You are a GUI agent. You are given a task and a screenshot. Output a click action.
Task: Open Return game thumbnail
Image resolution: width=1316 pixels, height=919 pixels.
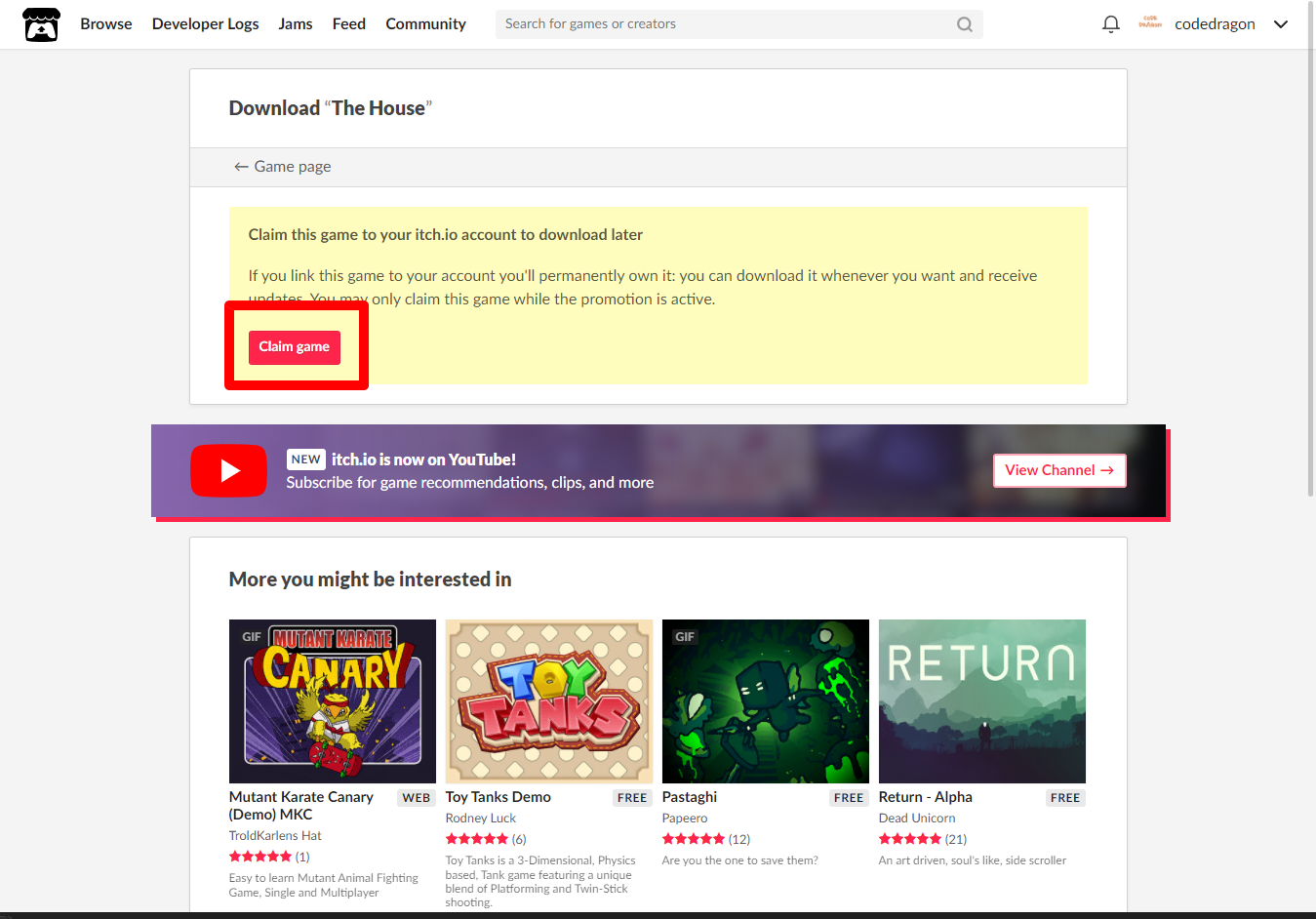click(x=982, y=701)
